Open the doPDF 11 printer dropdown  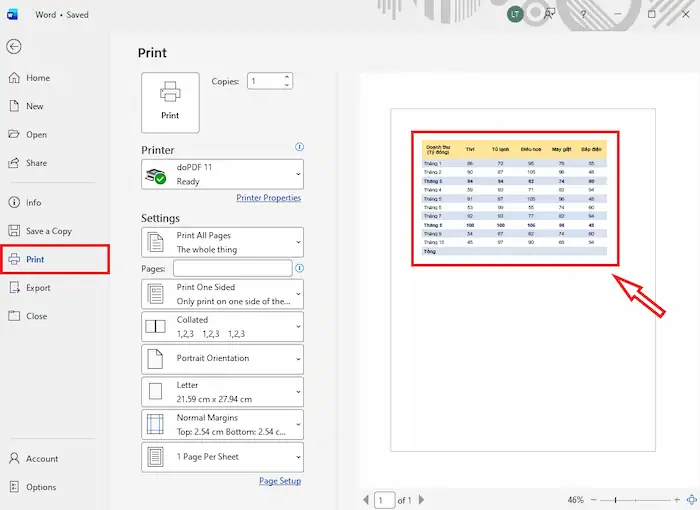coord(223,175)
